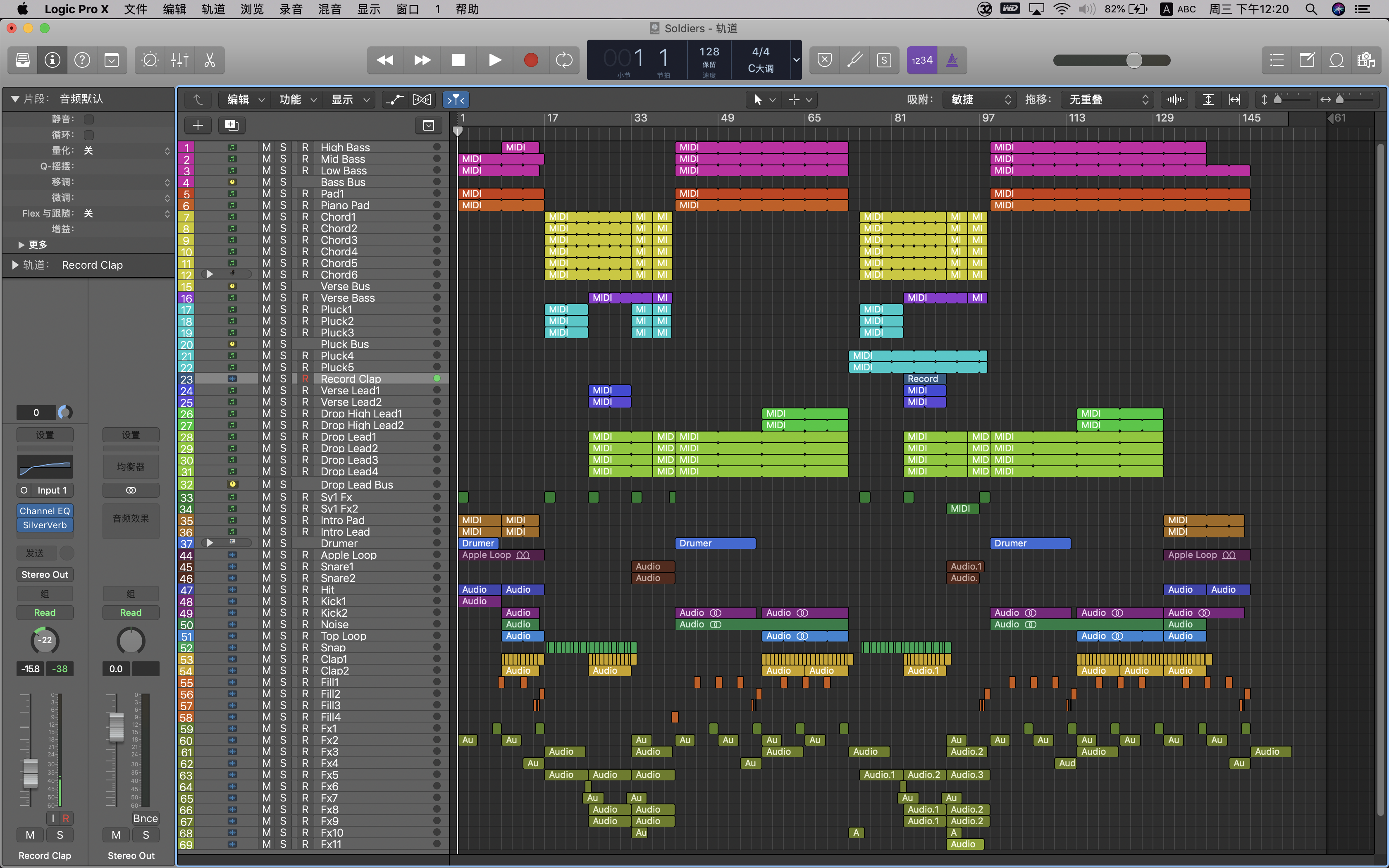Open Smart Controls dial icon

click(x=150, y=60)
